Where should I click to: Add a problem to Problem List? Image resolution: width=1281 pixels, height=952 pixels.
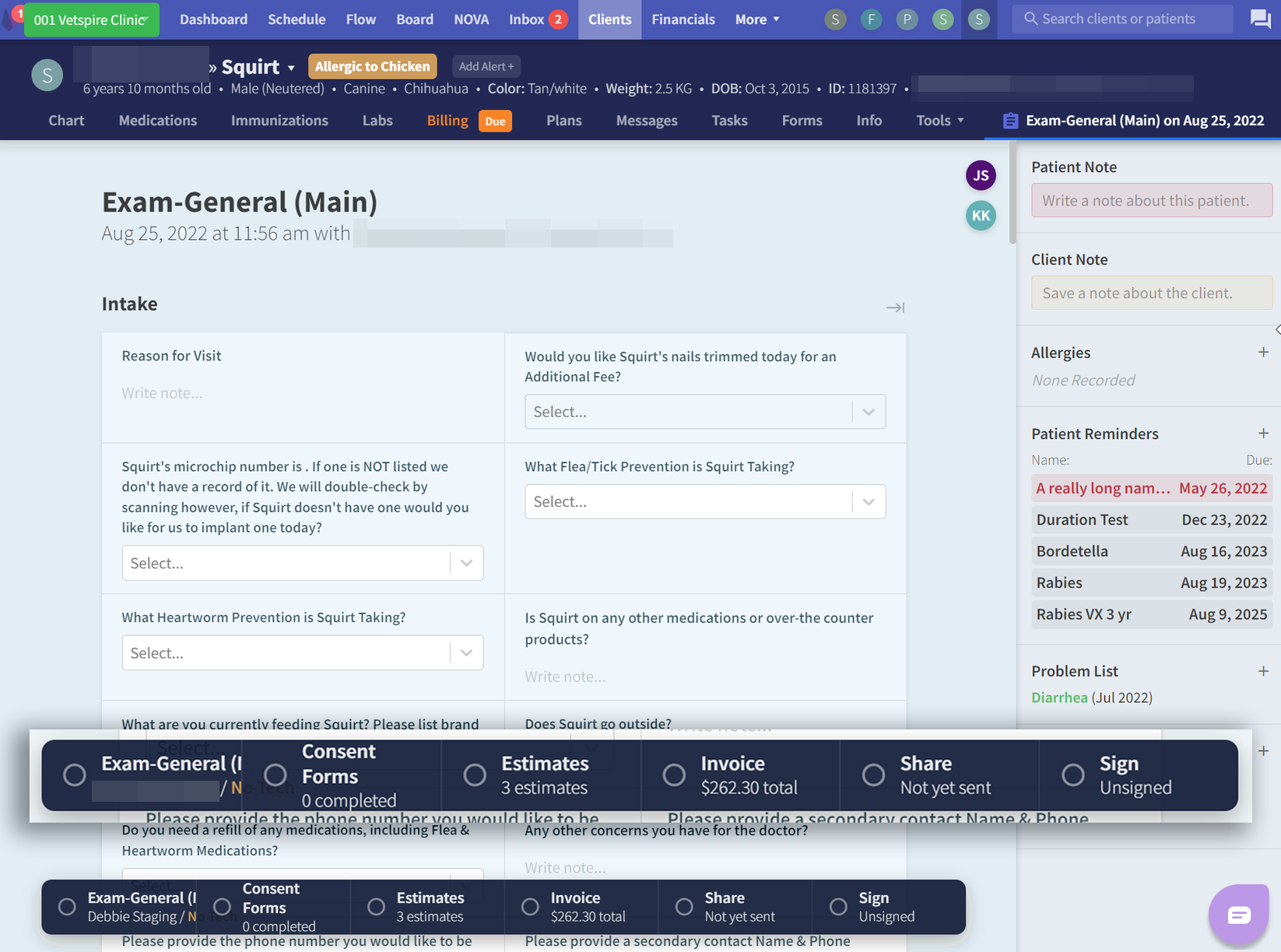[x=1262, y=671]
